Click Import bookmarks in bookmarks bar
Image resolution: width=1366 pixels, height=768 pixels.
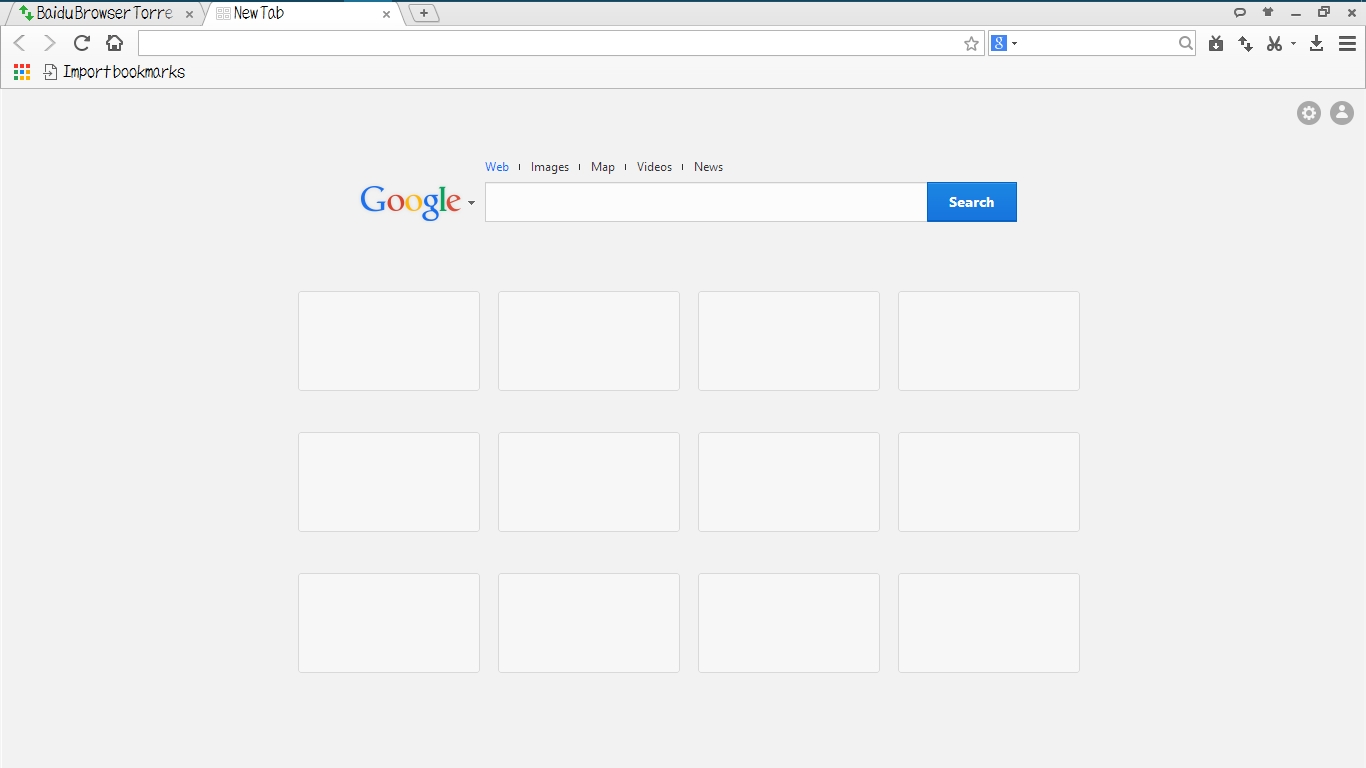[114, 72]
